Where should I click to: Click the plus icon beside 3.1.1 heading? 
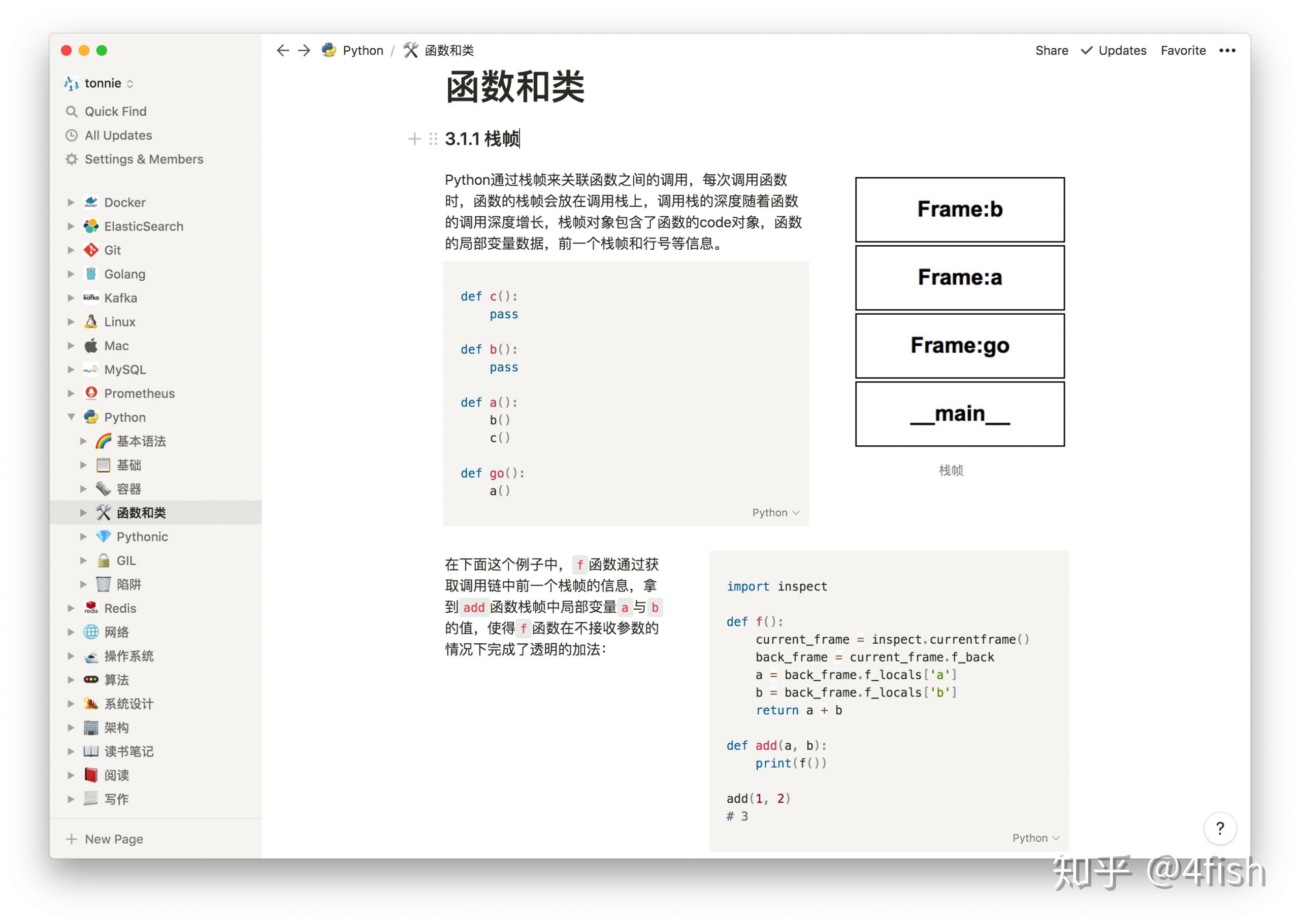tap(415, 139)
